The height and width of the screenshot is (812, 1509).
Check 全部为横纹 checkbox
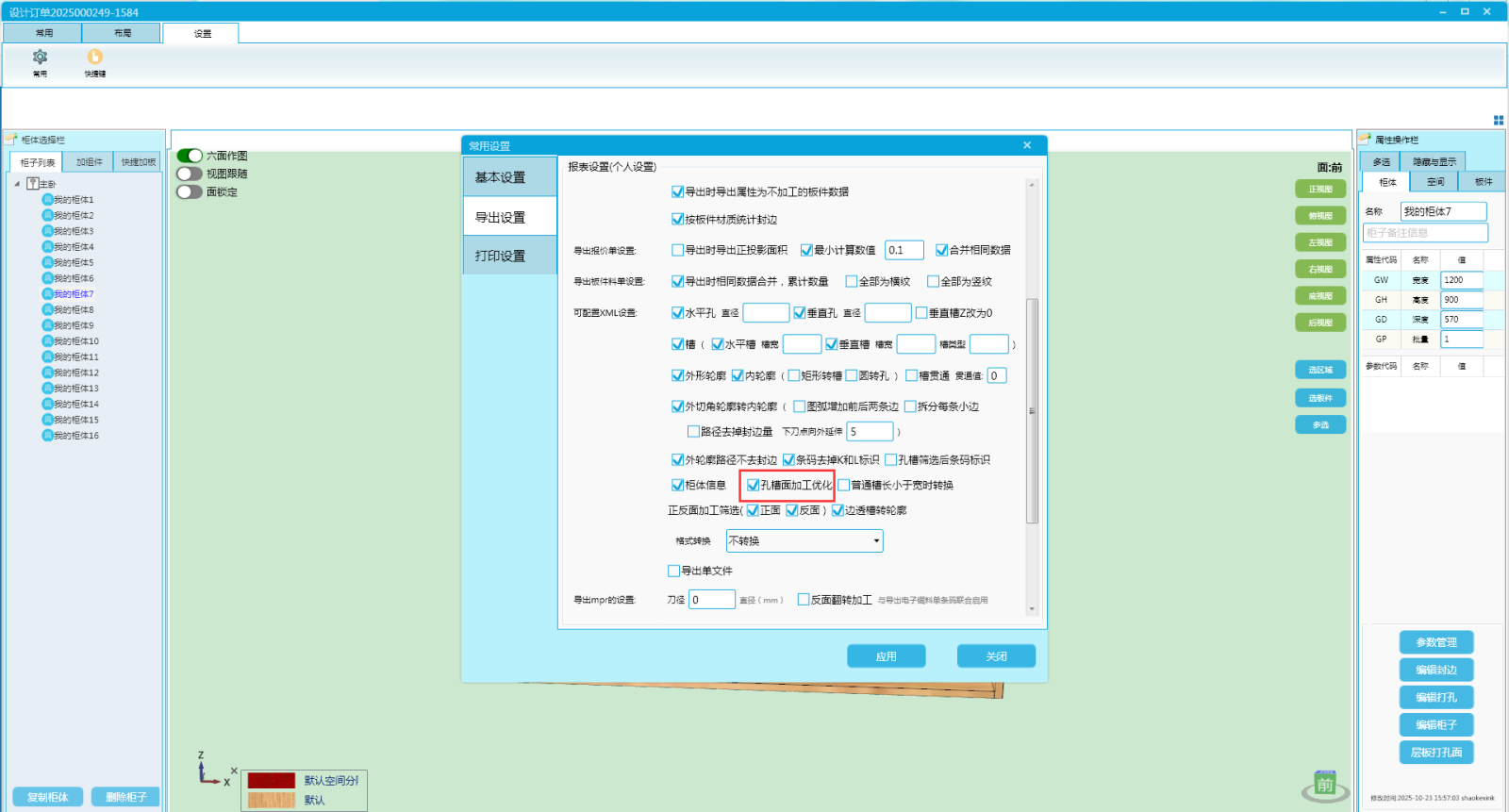tap(852, 281)
